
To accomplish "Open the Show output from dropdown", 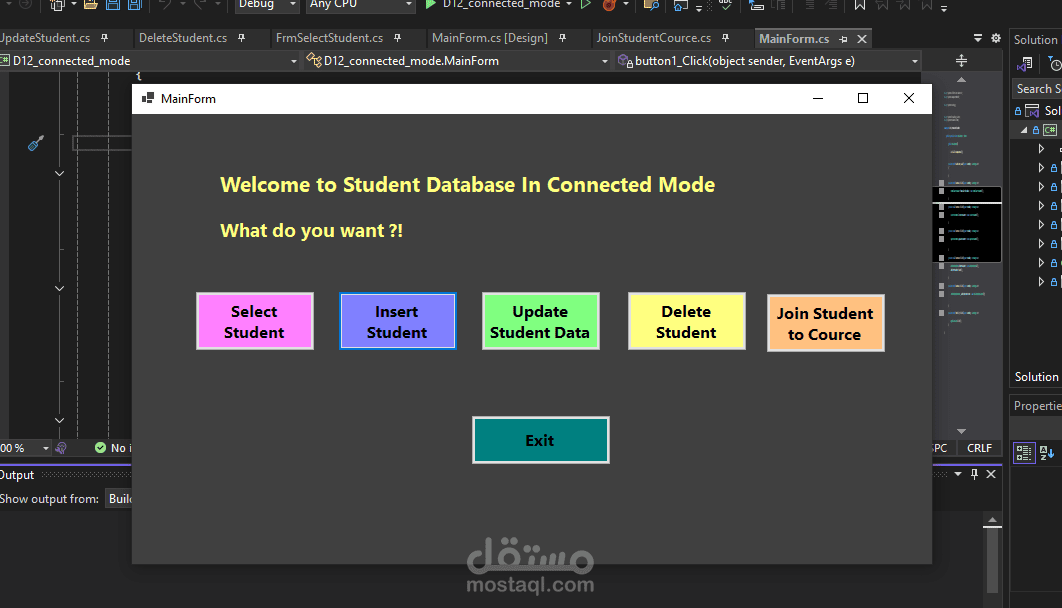I will pyautogui.click(x=119, y=499).
